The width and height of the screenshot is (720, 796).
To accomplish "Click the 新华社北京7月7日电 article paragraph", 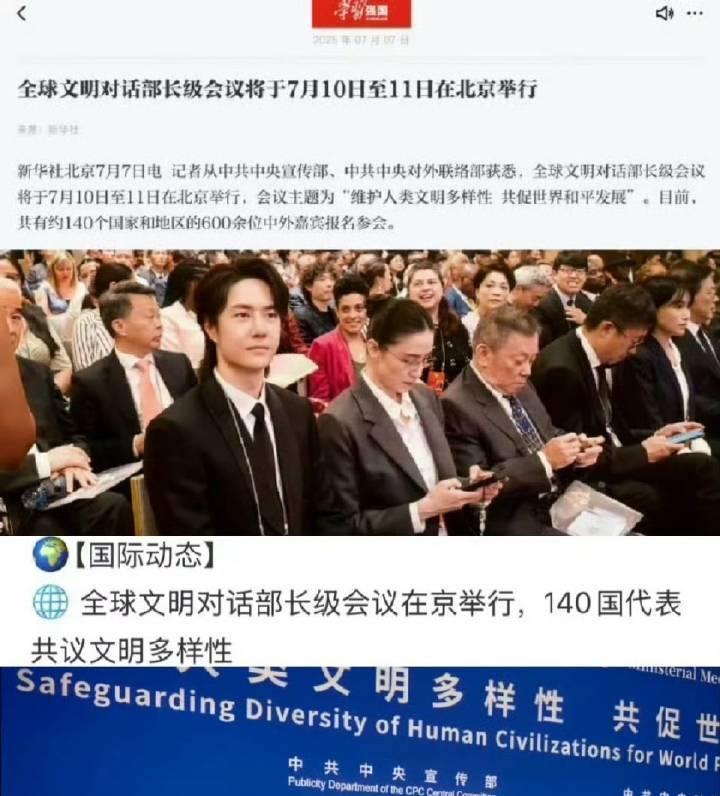I will tap(360, 197).
